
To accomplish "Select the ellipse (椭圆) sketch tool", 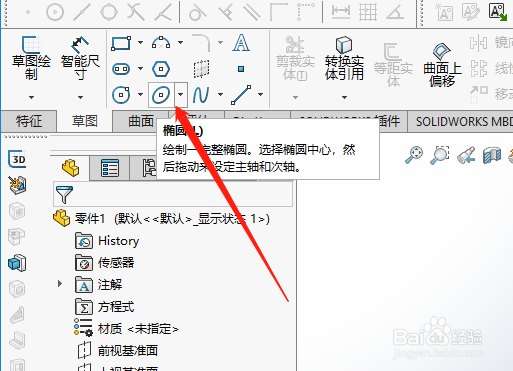I will tap(161, 95).
